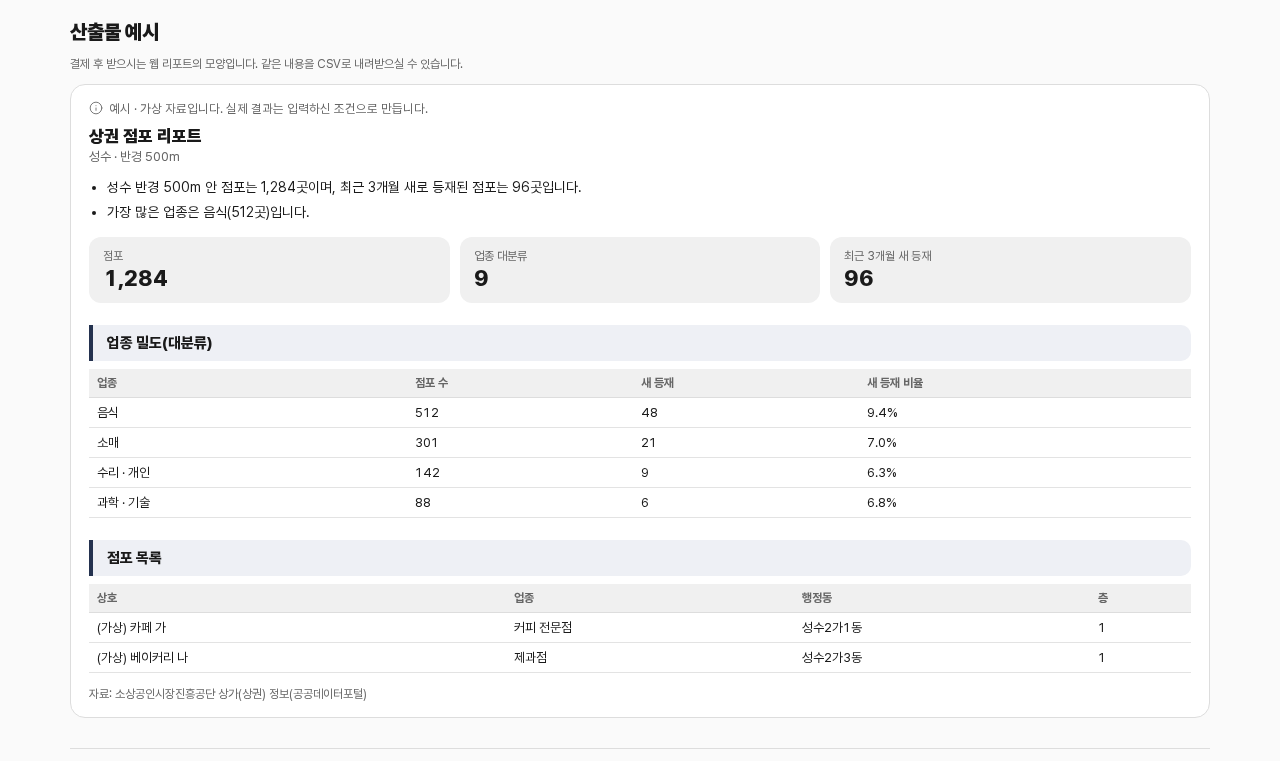Click the "과학 · 기술" row category cell
The image size is (1280, 761).
[124, 503]
